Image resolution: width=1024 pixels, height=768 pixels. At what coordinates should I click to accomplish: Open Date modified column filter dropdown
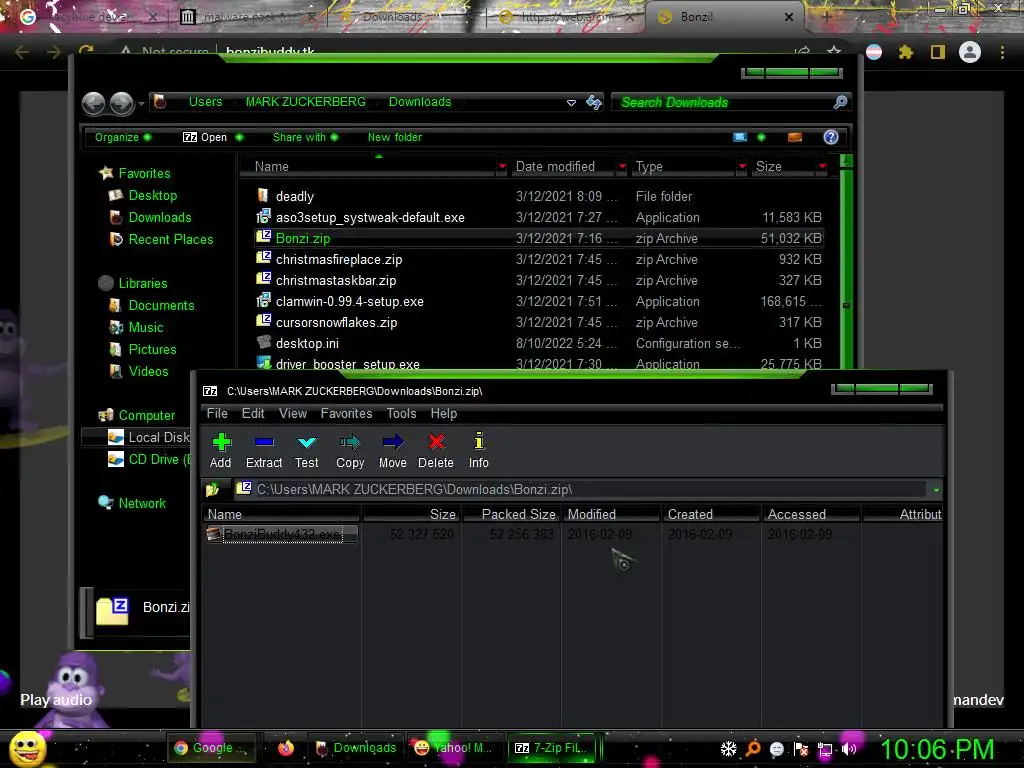622,167
